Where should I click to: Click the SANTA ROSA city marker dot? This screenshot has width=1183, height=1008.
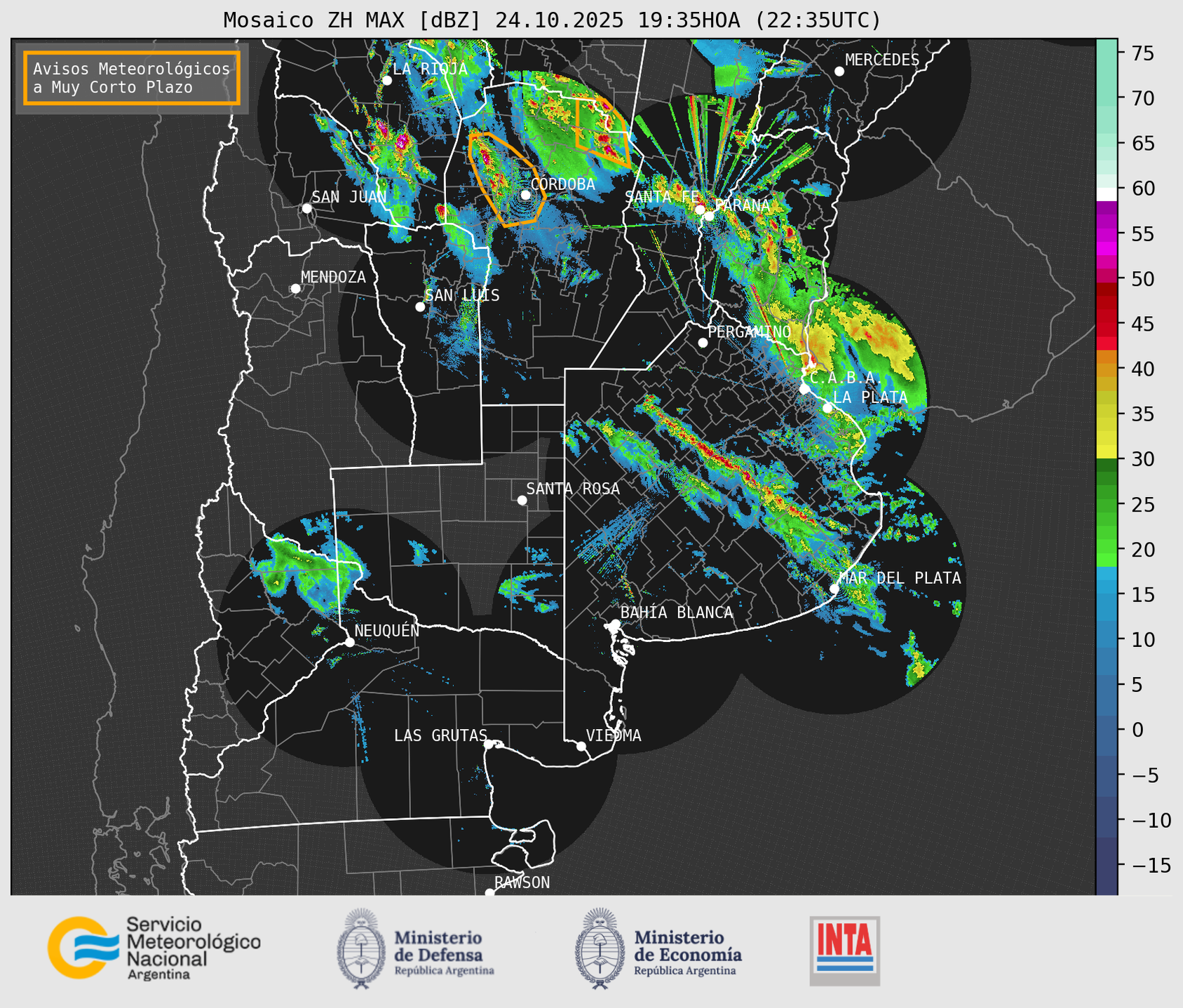pos(522,500)
